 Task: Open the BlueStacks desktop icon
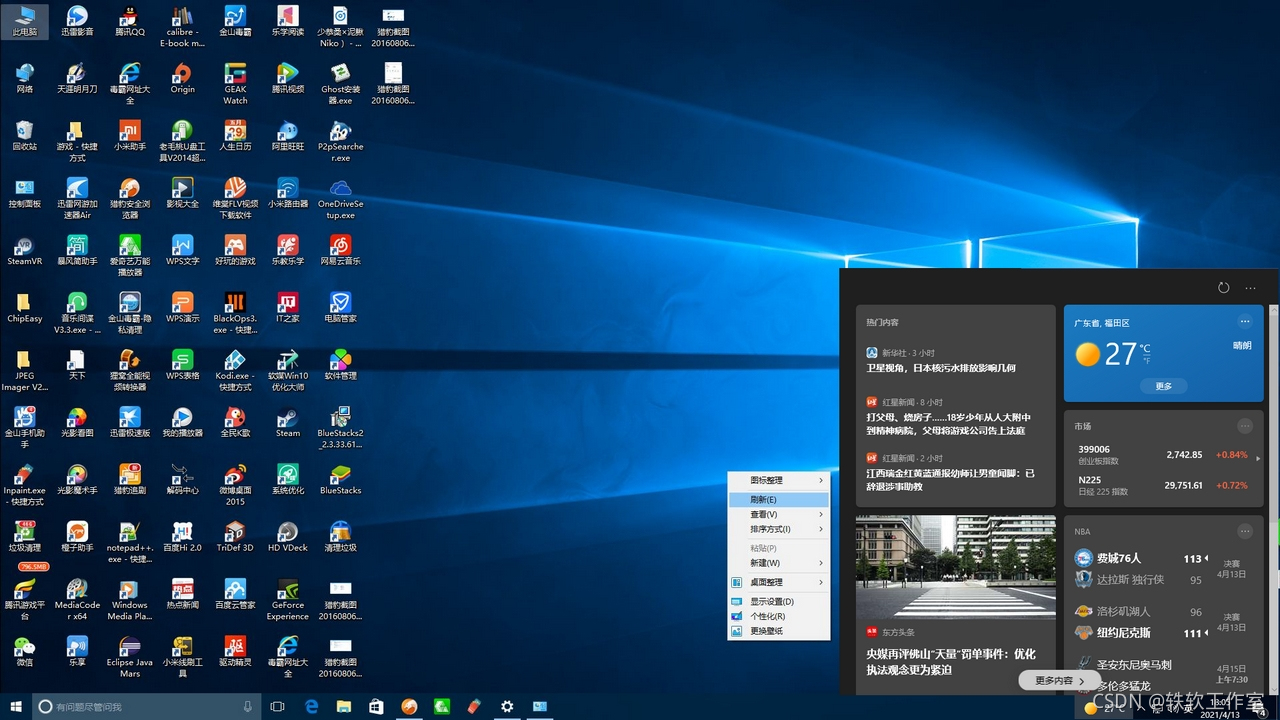341,478
